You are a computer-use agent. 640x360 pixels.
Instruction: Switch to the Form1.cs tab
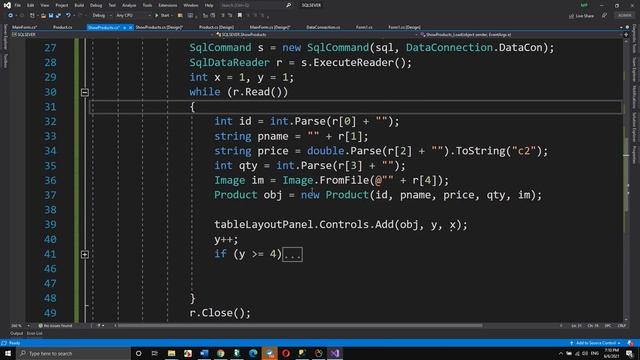tap(364, 27)
